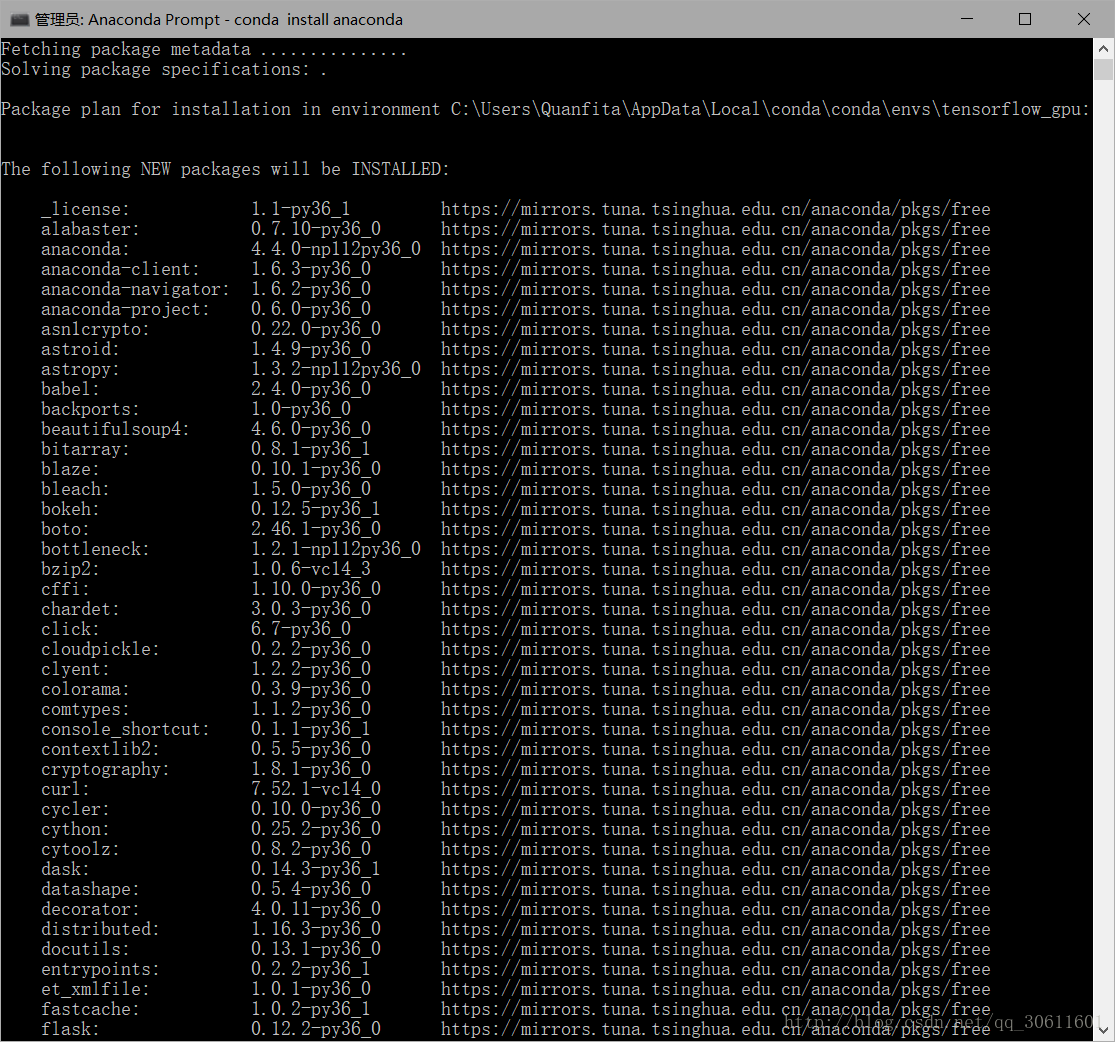The width and height of the screenshot is (1115, 1042).
Task: Click the 'bottleneck:' package name
Action: 95,548
